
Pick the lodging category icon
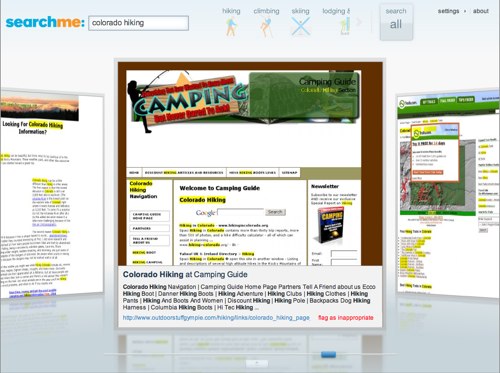coord(344,26)
